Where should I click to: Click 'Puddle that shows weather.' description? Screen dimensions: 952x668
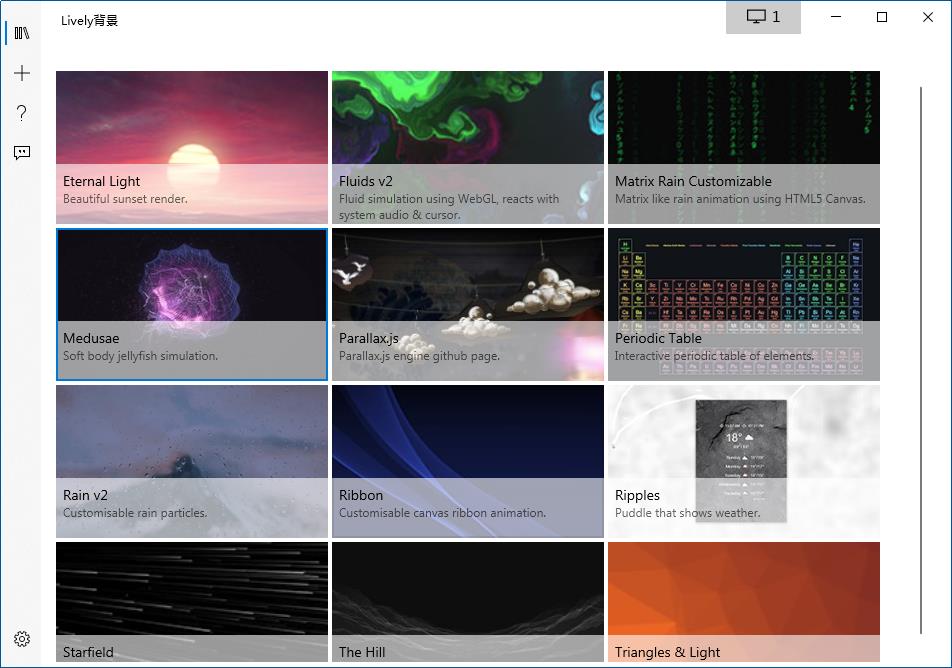687,513
